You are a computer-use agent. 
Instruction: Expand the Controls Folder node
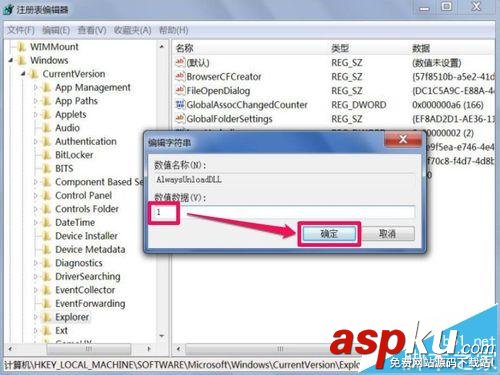click(x=36, y=209)
